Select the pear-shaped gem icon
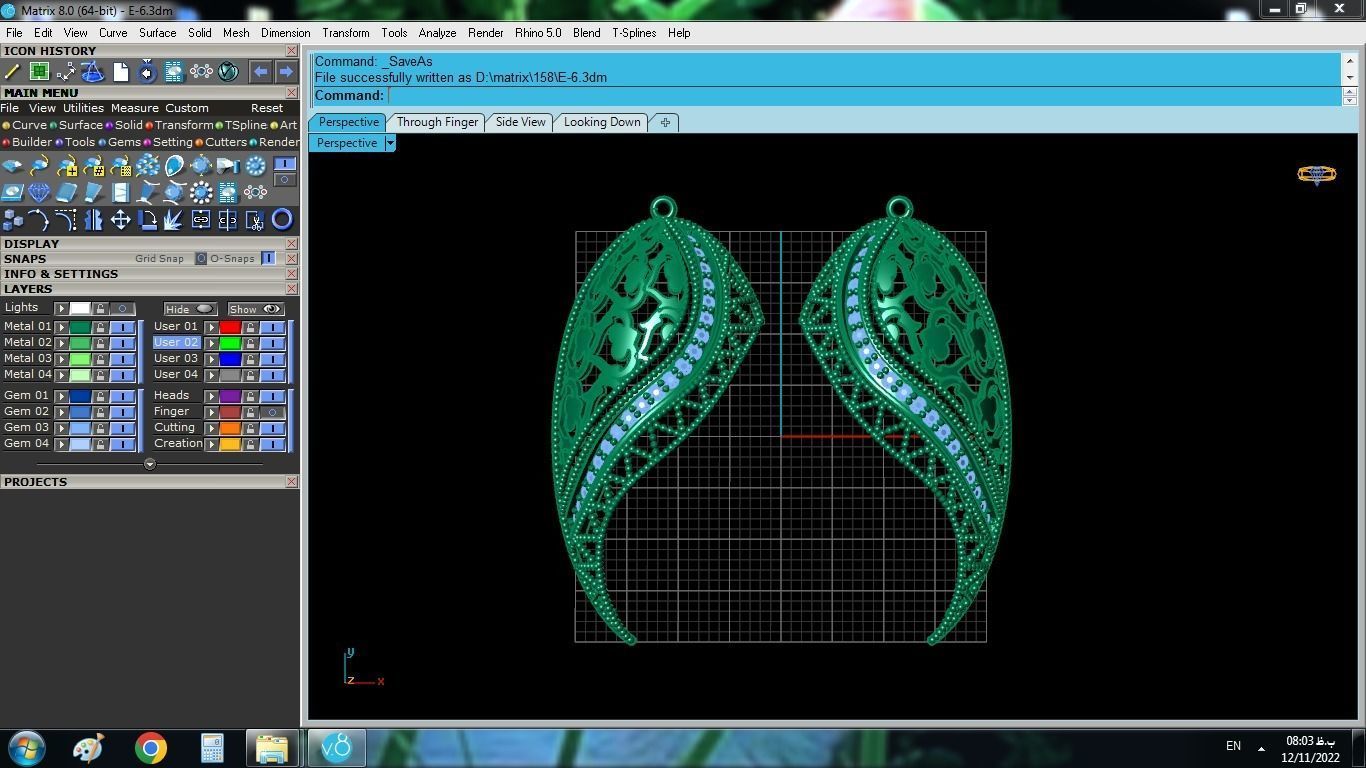The image size is (1366, 768). (174, 166)
